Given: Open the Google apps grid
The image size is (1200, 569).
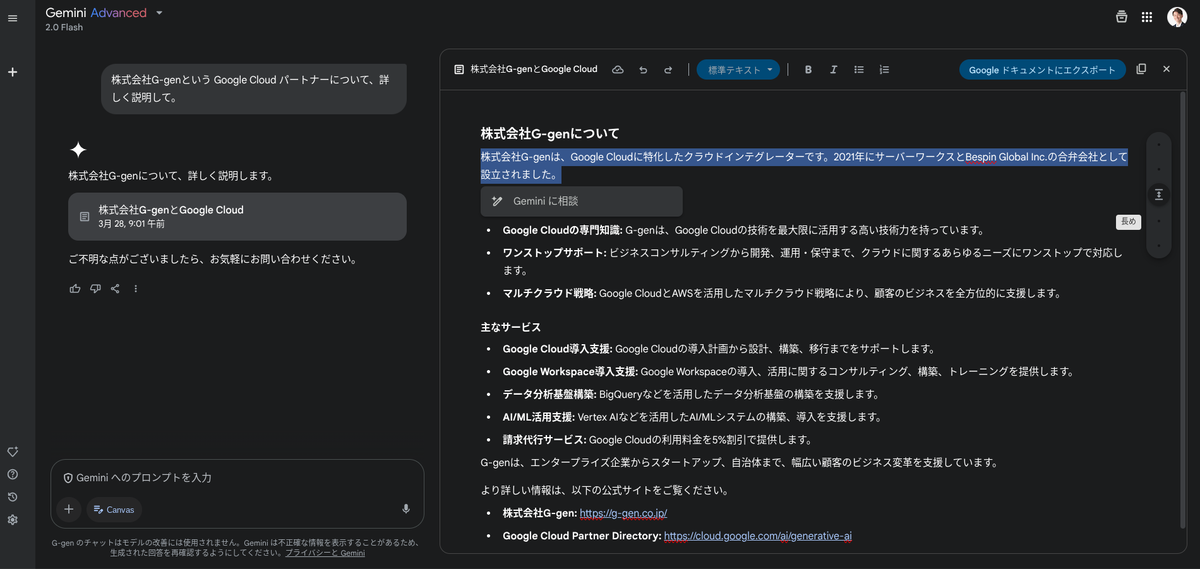Looking at the screenshot, I should click(1147, 17).
